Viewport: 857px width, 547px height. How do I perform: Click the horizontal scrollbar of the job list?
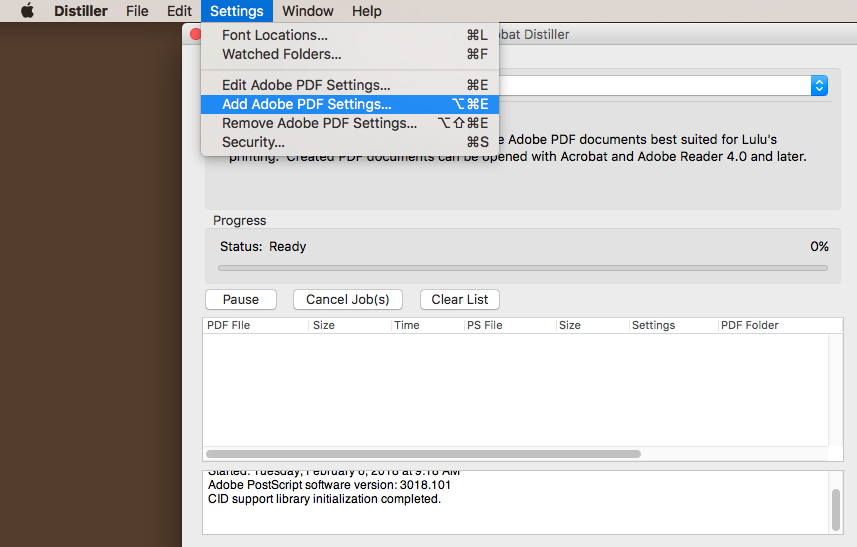(423, 454)
